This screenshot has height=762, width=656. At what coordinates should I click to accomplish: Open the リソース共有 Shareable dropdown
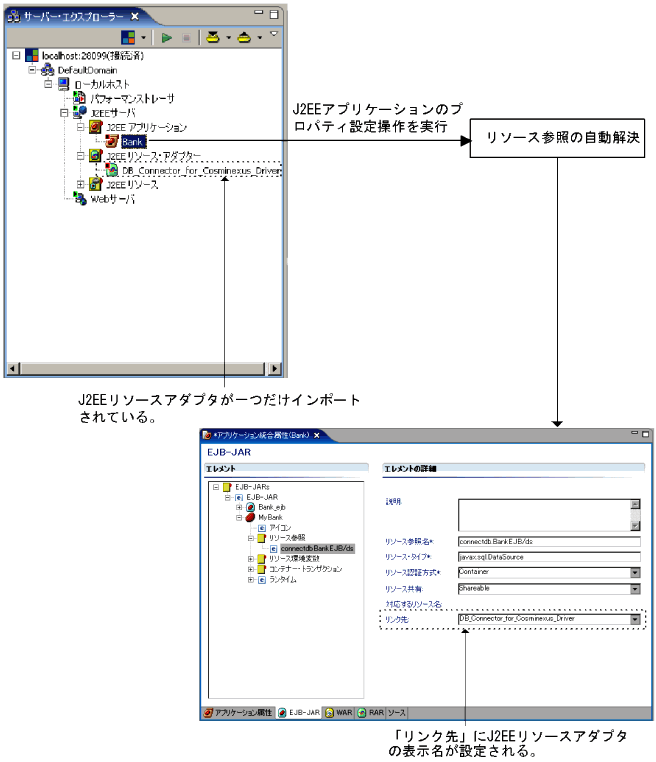pyautogui.click(x=635, y=589)
